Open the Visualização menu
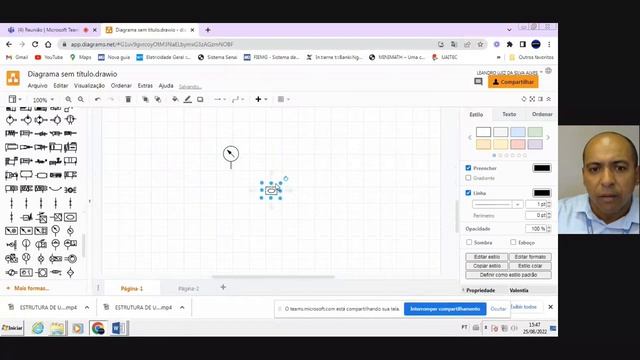 click(x=89, y=86)
